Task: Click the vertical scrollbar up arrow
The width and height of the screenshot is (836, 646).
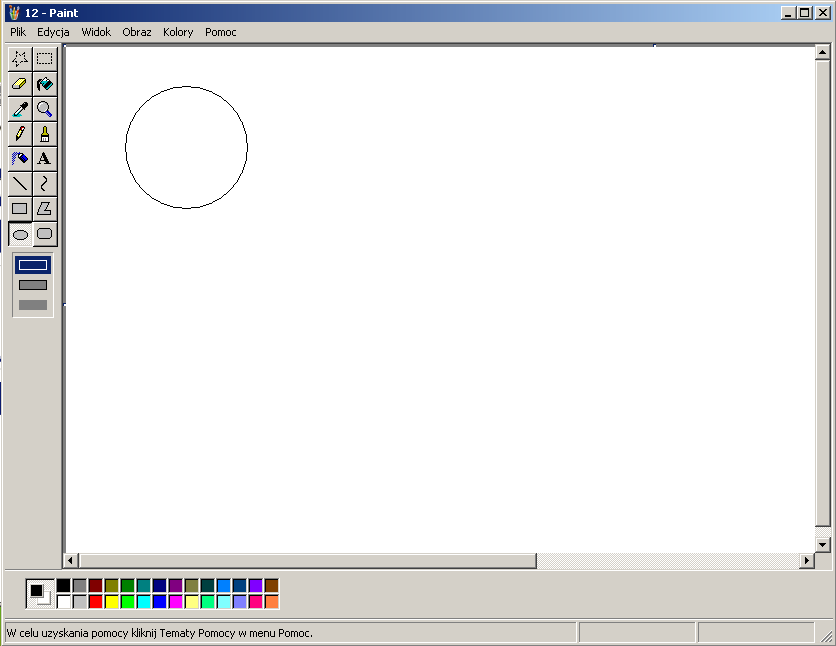Action: point(822,52)
